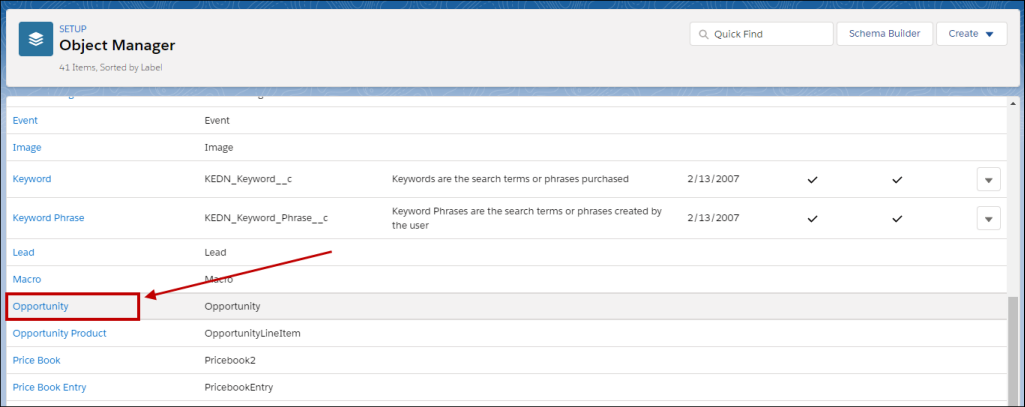
Task: Open the Macro object
Action: (27, 279)
